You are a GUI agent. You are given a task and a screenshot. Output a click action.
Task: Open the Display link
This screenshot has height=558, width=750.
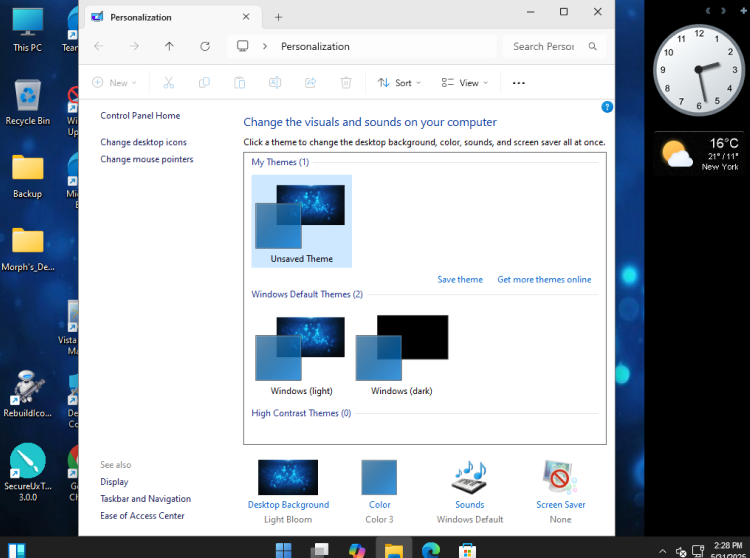click(114, 481)
